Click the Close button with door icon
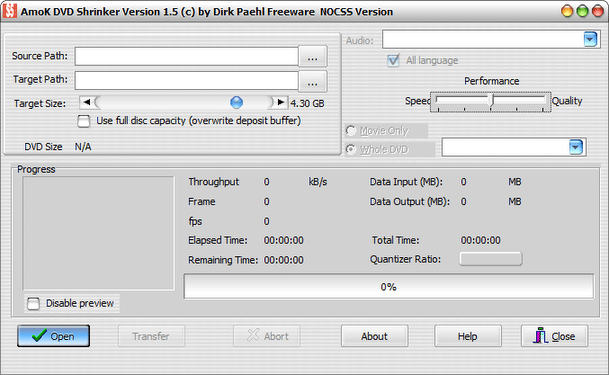The height and width of the screenshot is (375, 609). 554,336
